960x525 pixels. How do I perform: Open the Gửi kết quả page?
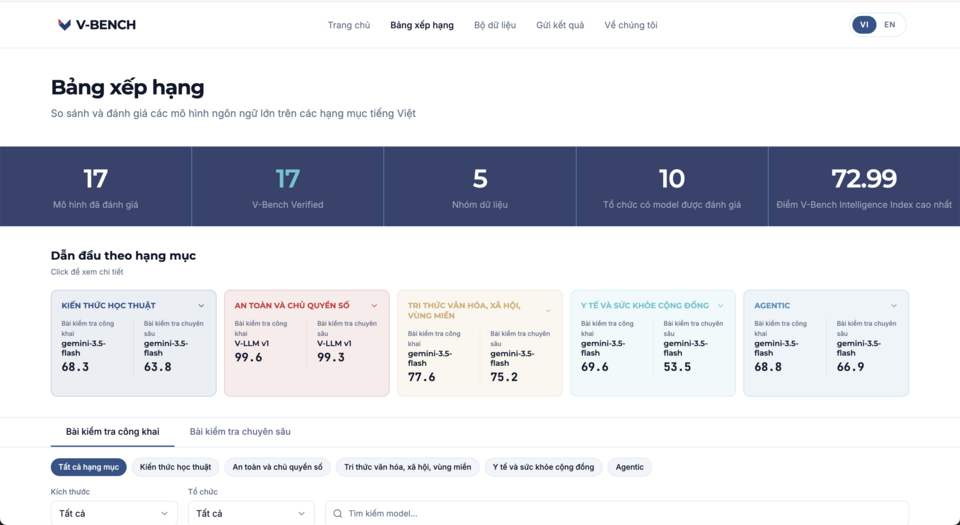(x=560, y=25)
